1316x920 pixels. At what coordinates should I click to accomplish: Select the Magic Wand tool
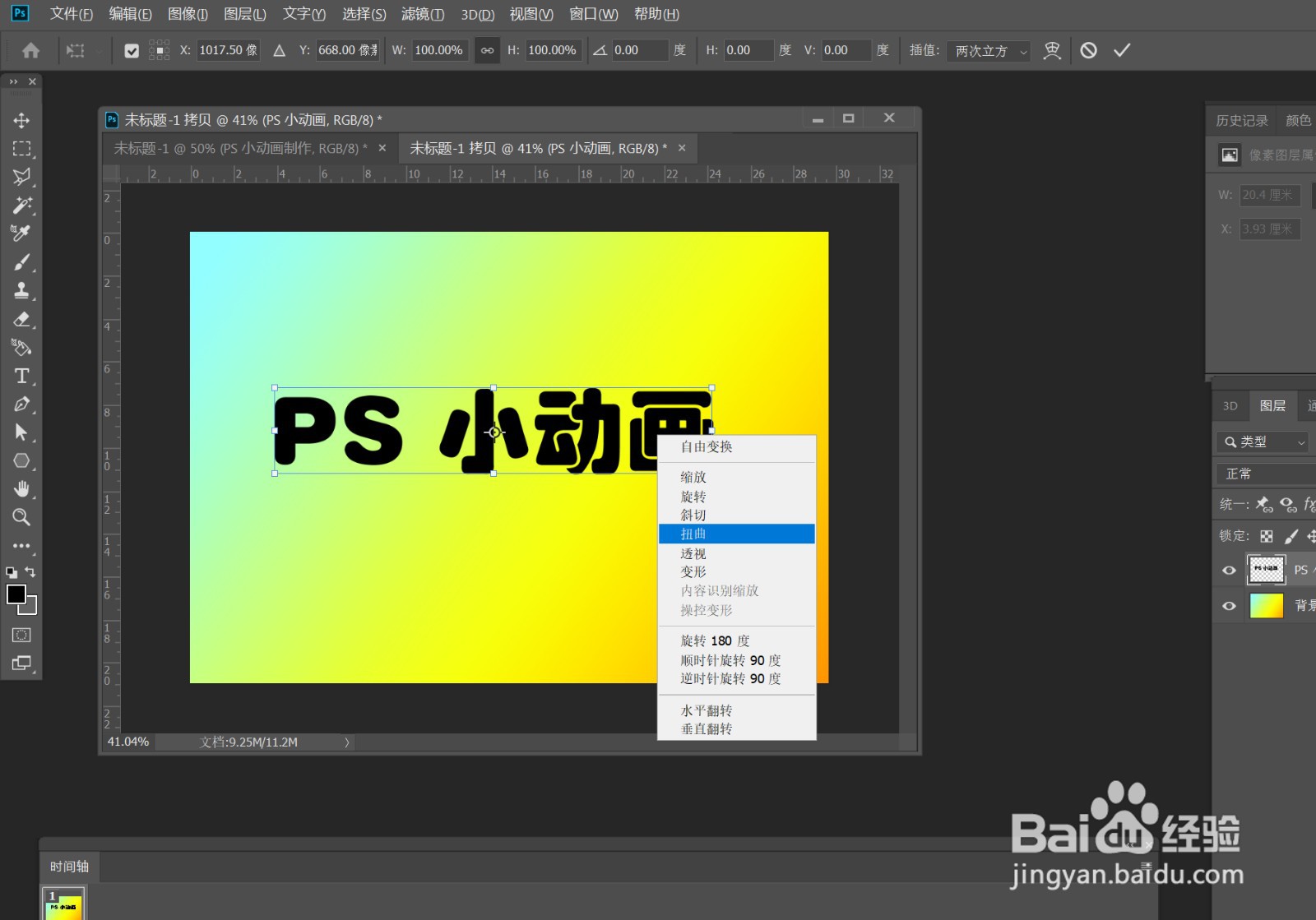[x=22, y=206]
